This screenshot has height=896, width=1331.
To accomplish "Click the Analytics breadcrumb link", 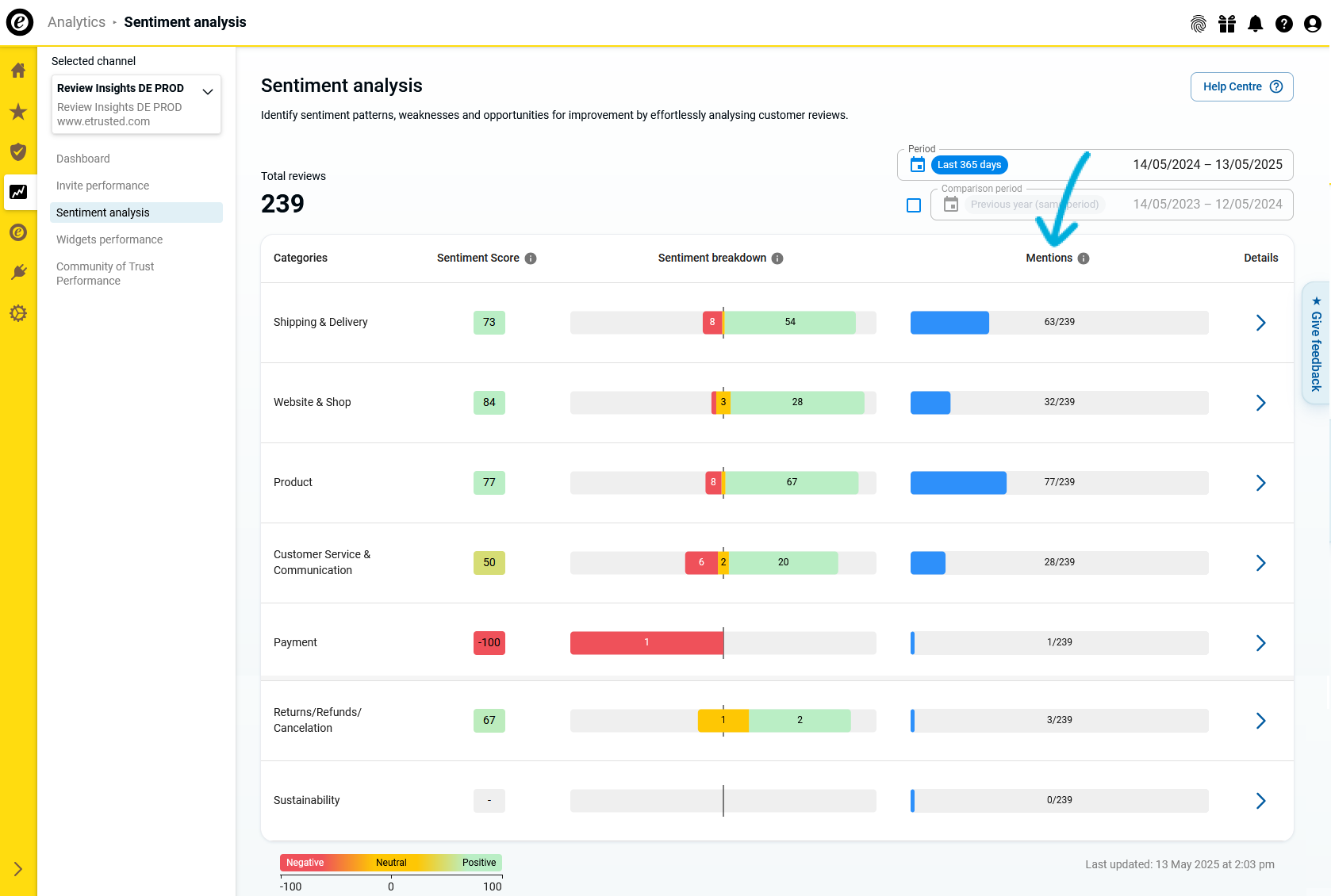I will pos(76,22).
